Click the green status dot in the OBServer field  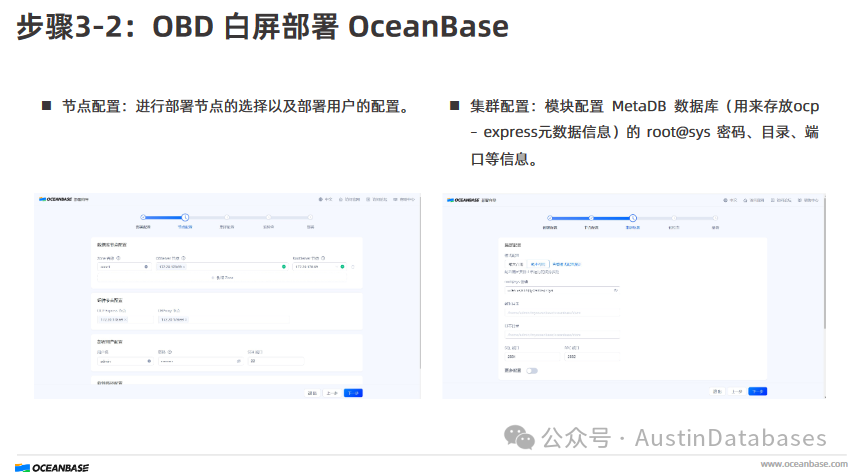284,267
